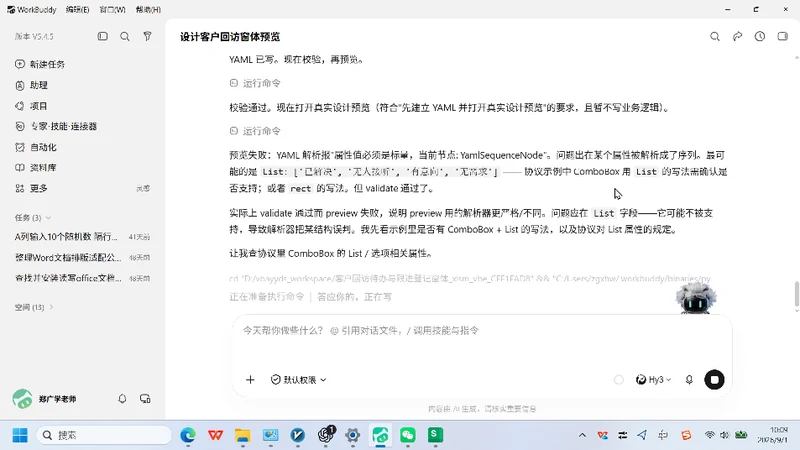Open the 窗口(W) menu
Screen dimensions: 800x450
coord(112,10)
